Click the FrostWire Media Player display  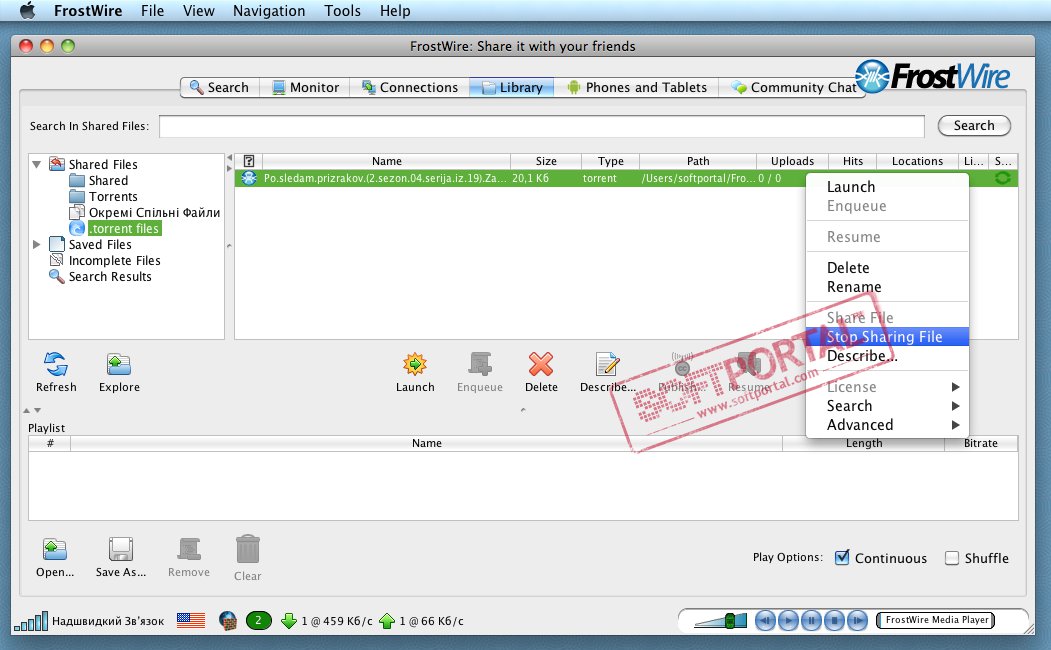pyautogui.click(x=936, y=620)
